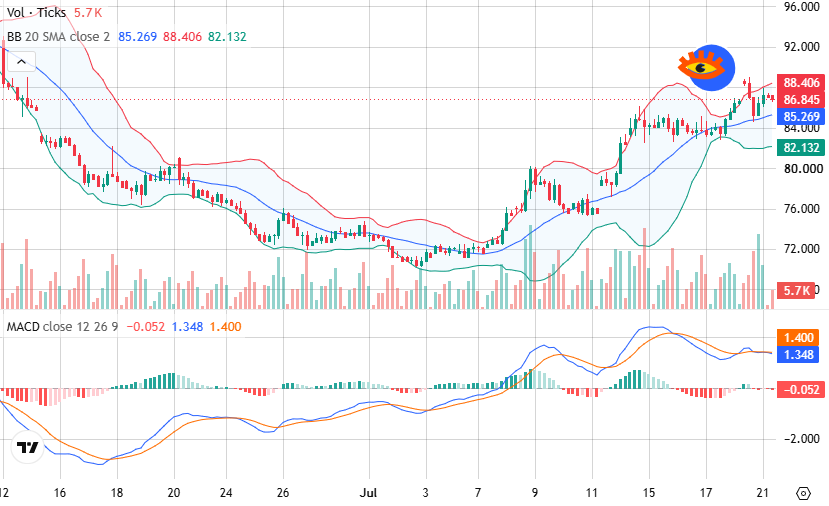Click the 21 date on time axis
829x506 pixels.
pos(762,493)
